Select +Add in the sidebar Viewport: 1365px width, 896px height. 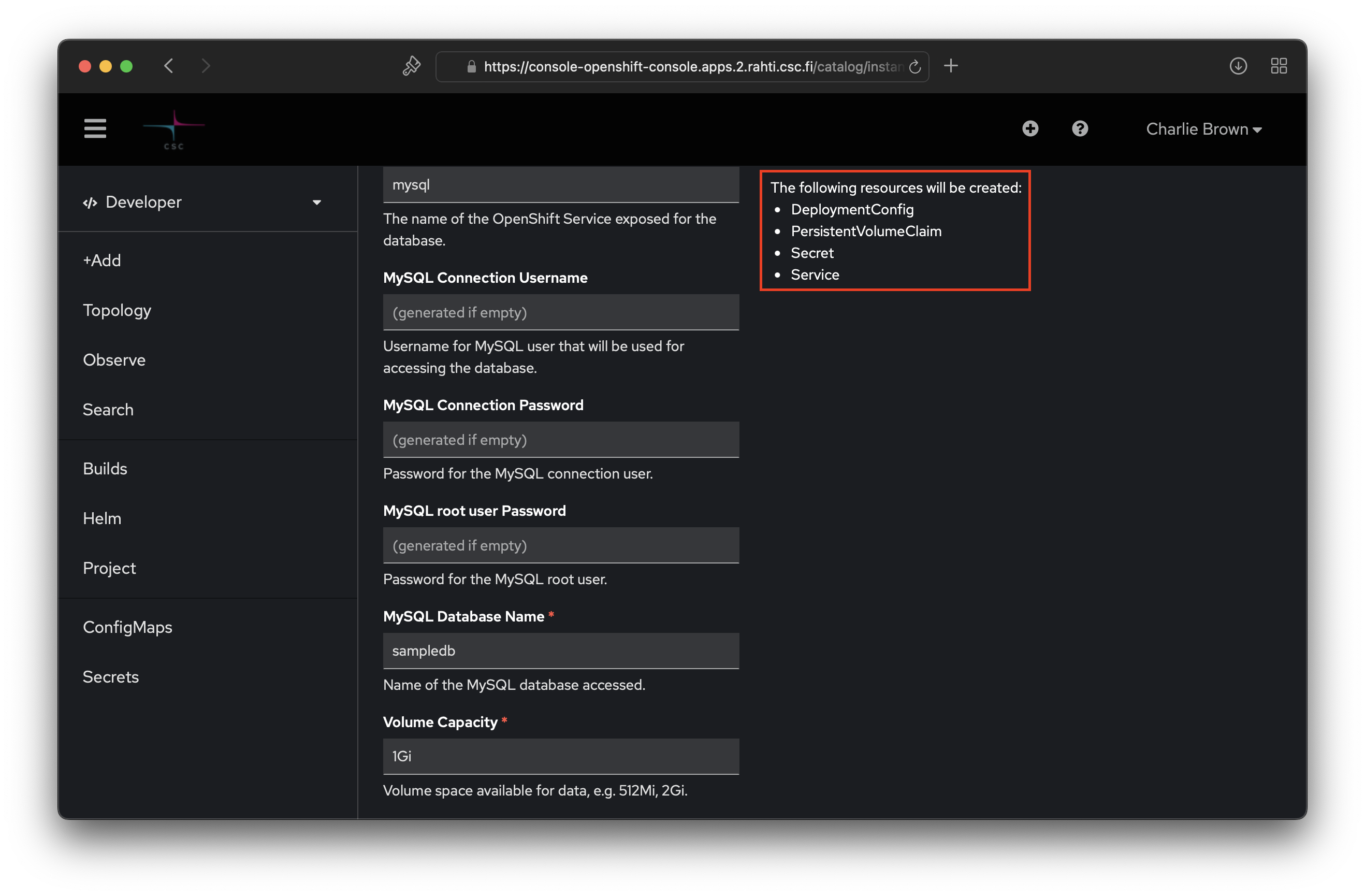click(102, 261)
